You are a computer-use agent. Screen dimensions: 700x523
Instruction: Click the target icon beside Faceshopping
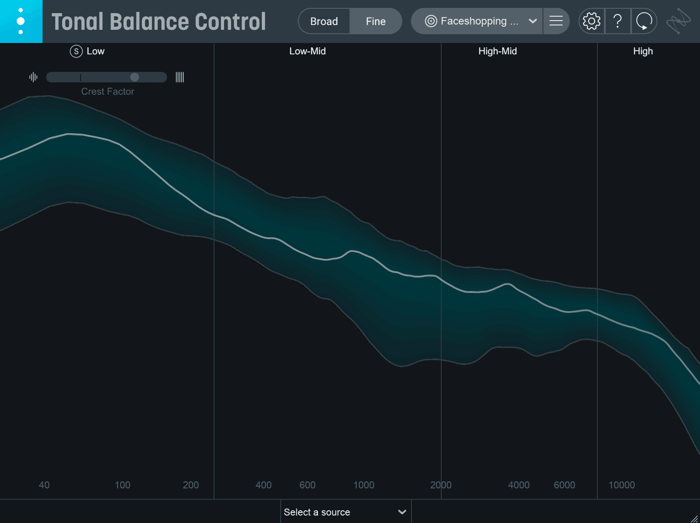pyautogui.click(x=431, y=21)
